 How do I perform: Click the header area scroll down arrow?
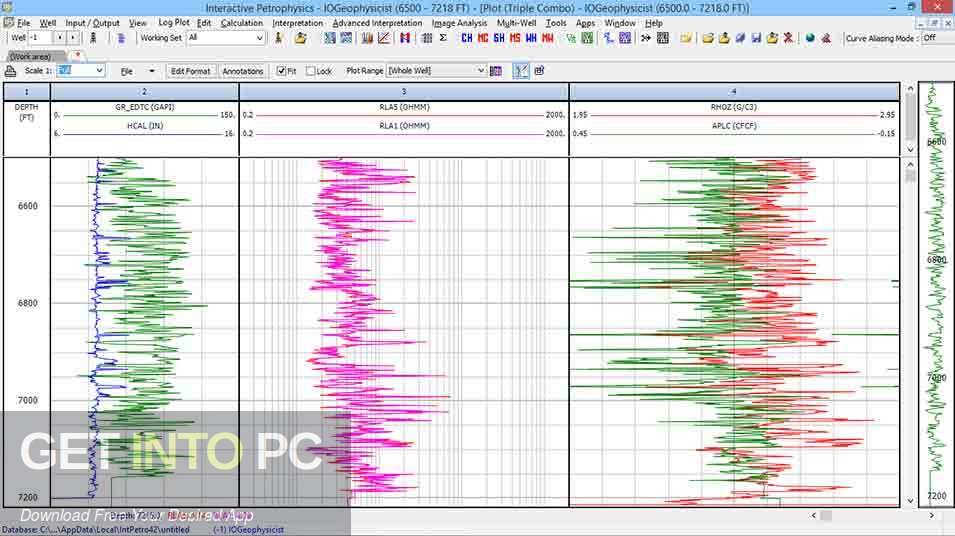911,150
